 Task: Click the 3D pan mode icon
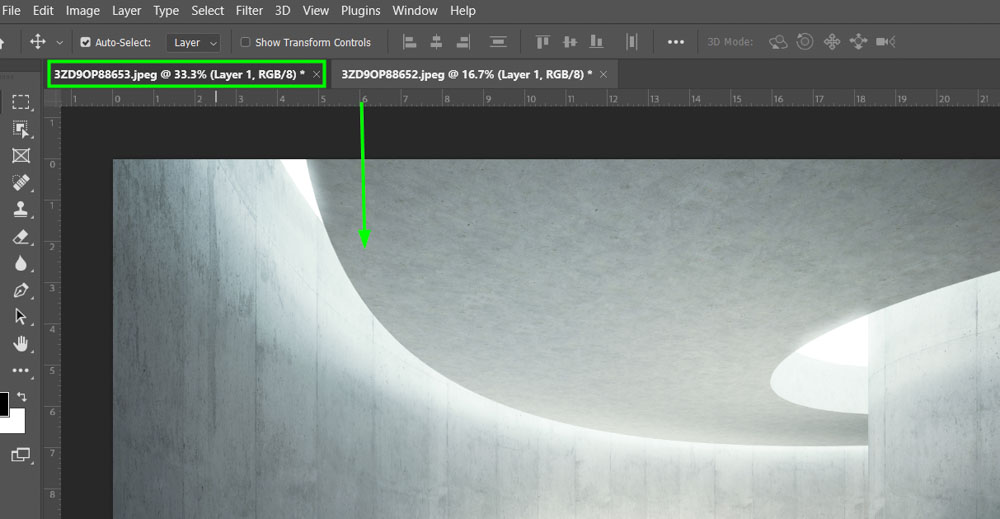pyautogui.click(x=832, y=42)
